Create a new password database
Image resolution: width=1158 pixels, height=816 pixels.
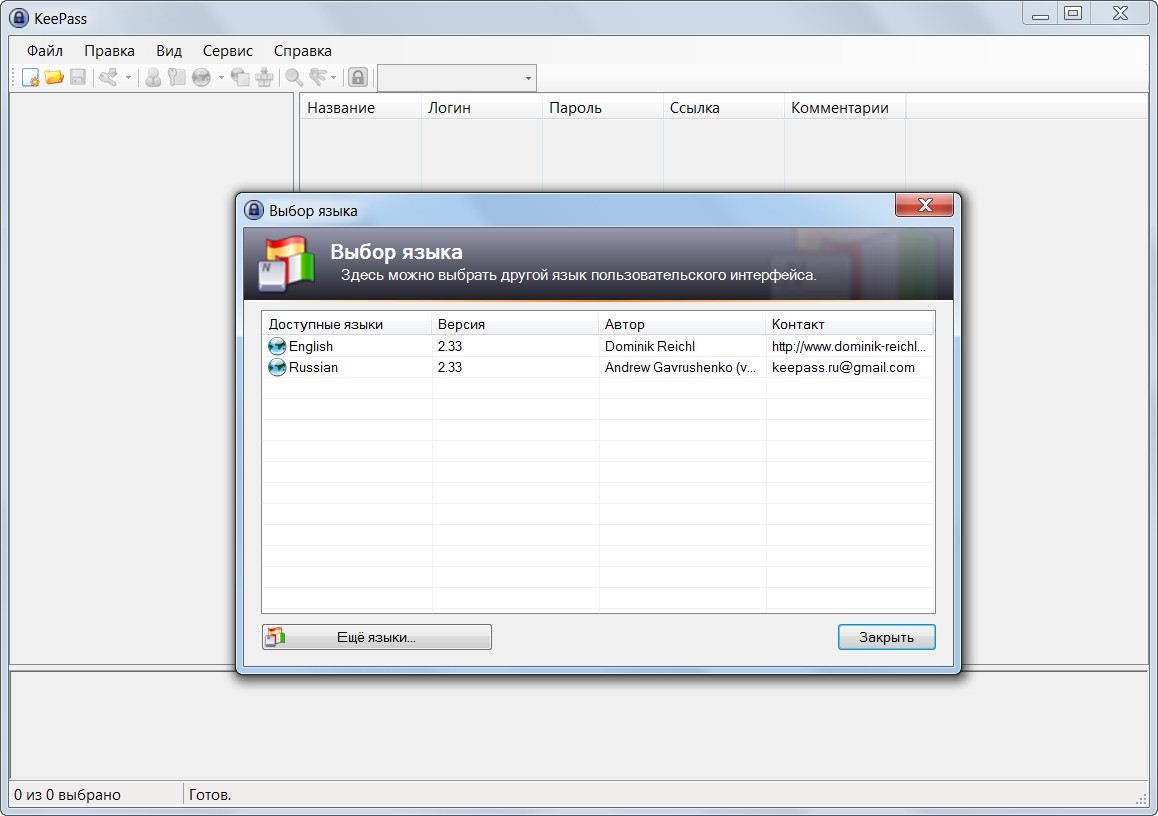pyautogui.click(x=31, y=77)
